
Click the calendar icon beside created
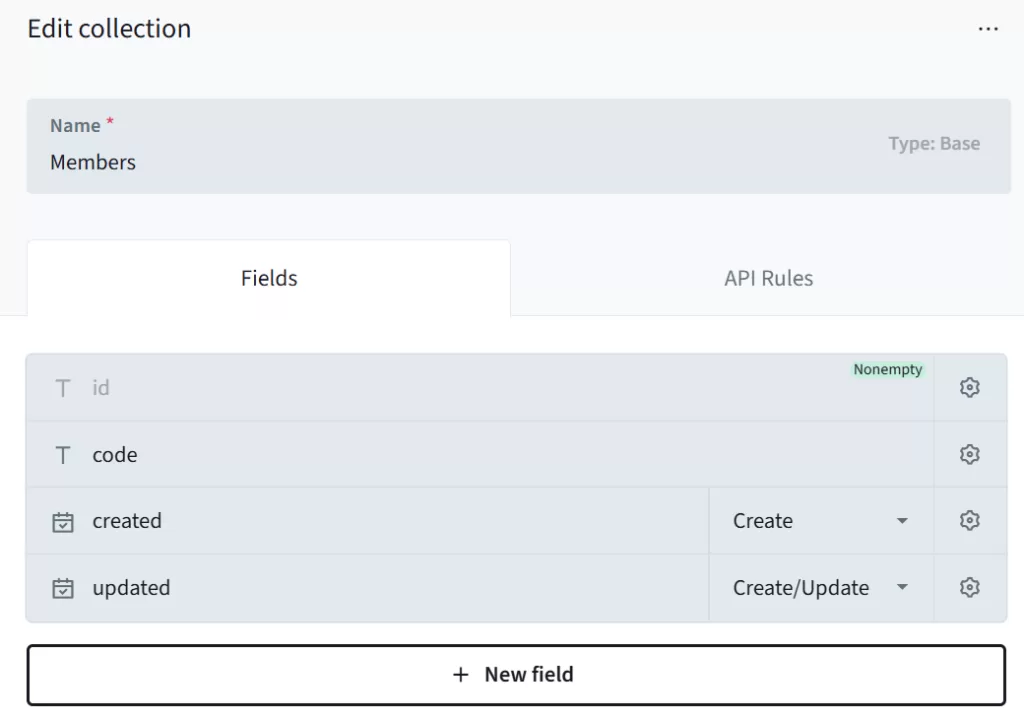pos(63,522)
